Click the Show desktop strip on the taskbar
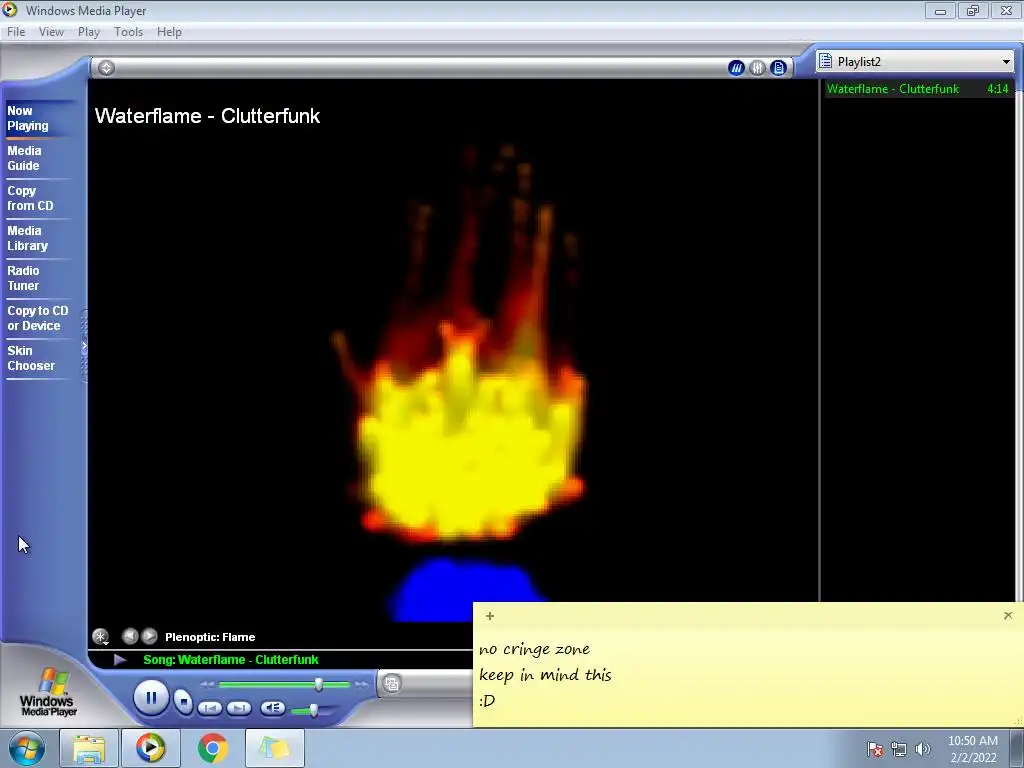The width and height of the screenshot is (1024, 768). (1017, 748)
